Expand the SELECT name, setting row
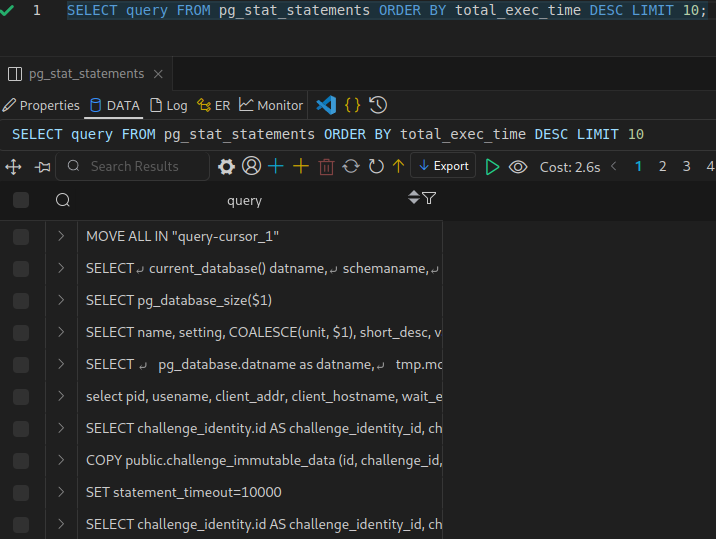 pos(61,332)
